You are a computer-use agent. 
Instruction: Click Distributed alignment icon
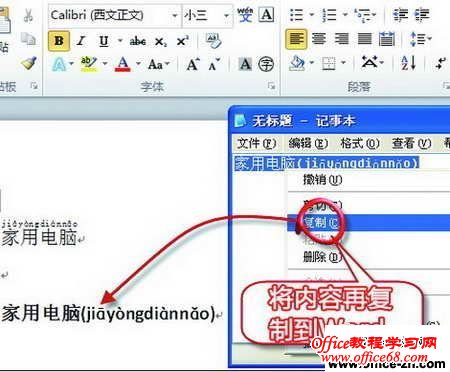coord(387,39)
